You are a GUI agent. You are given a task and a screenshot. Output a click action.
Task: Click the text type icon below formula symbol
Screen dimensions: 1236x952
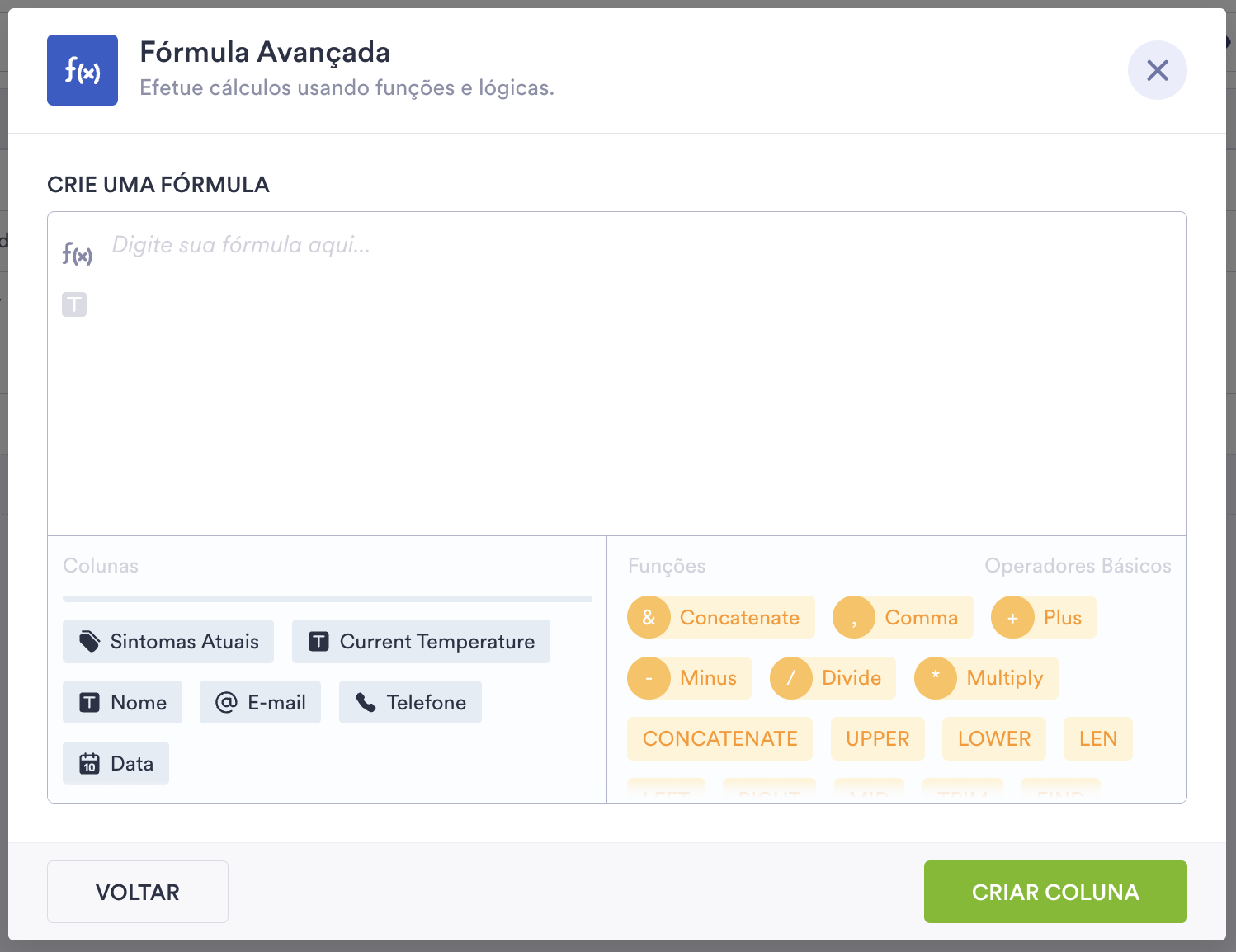74,304
